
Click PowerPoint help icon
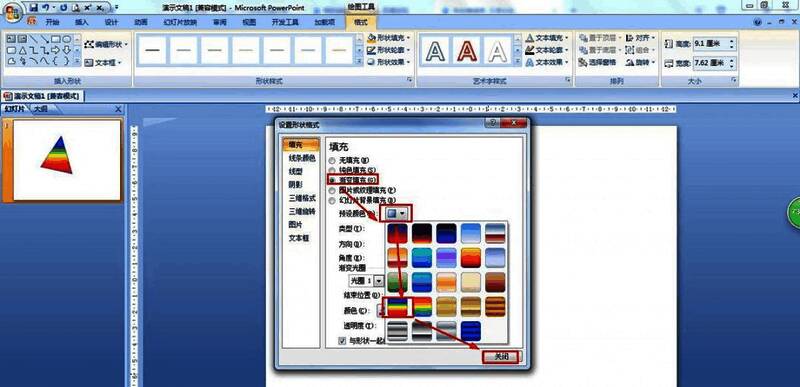pos(758,22)
